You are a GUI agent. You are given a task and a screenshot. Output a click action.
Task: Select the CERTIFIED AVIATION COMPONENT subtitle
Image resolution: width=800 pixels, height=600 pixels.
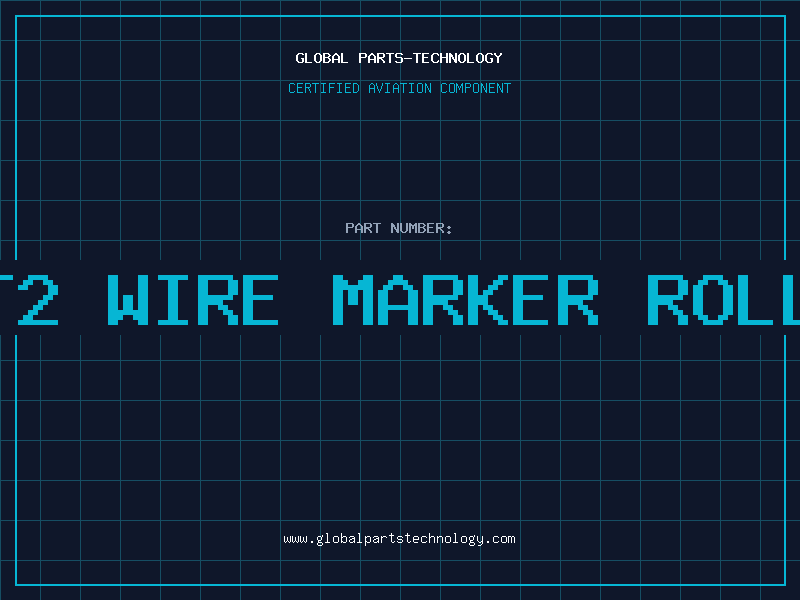coord(399,88)
